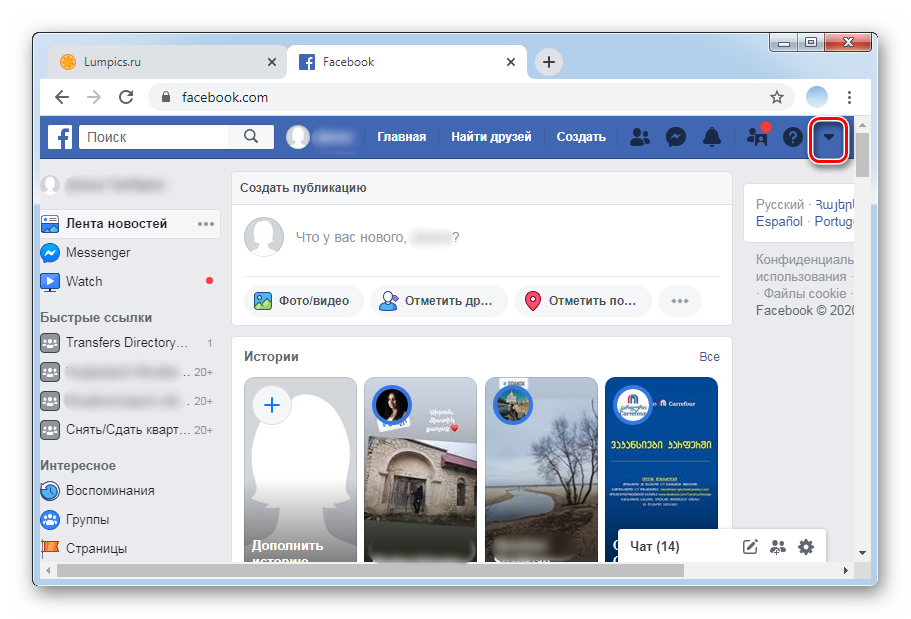This screenshot has height=619, width=911.
Task: Open Messenger icon in Facebook top bar
Action: click(x=676, y=138)
